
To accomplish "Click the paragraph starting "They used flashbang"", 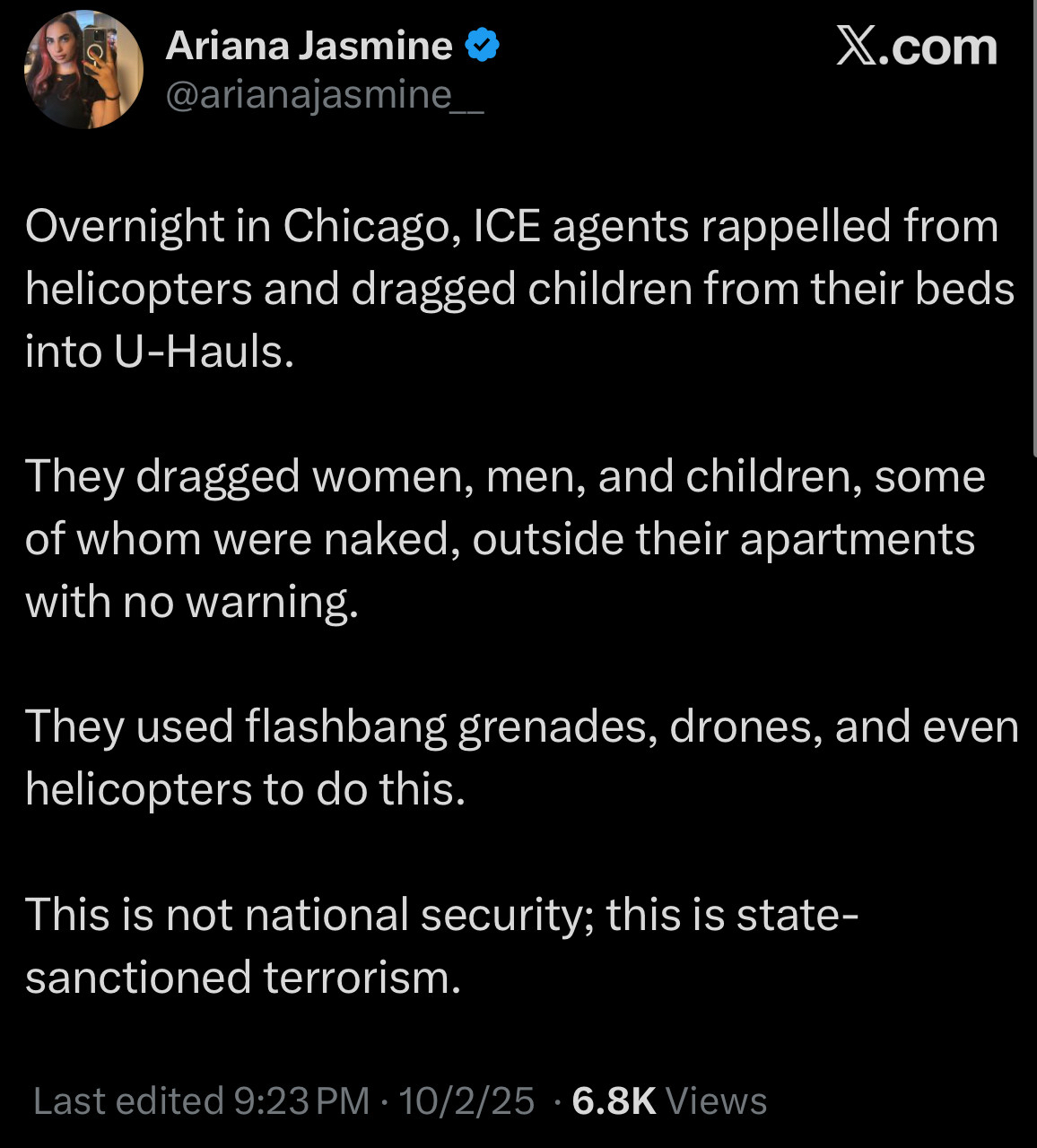I will [x=520, y=758].
